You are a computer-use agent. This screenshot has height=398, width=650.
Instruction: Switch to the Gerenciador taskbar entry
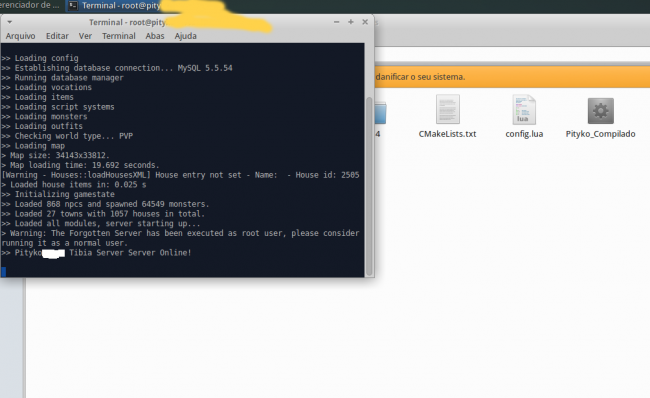point(30,5)
